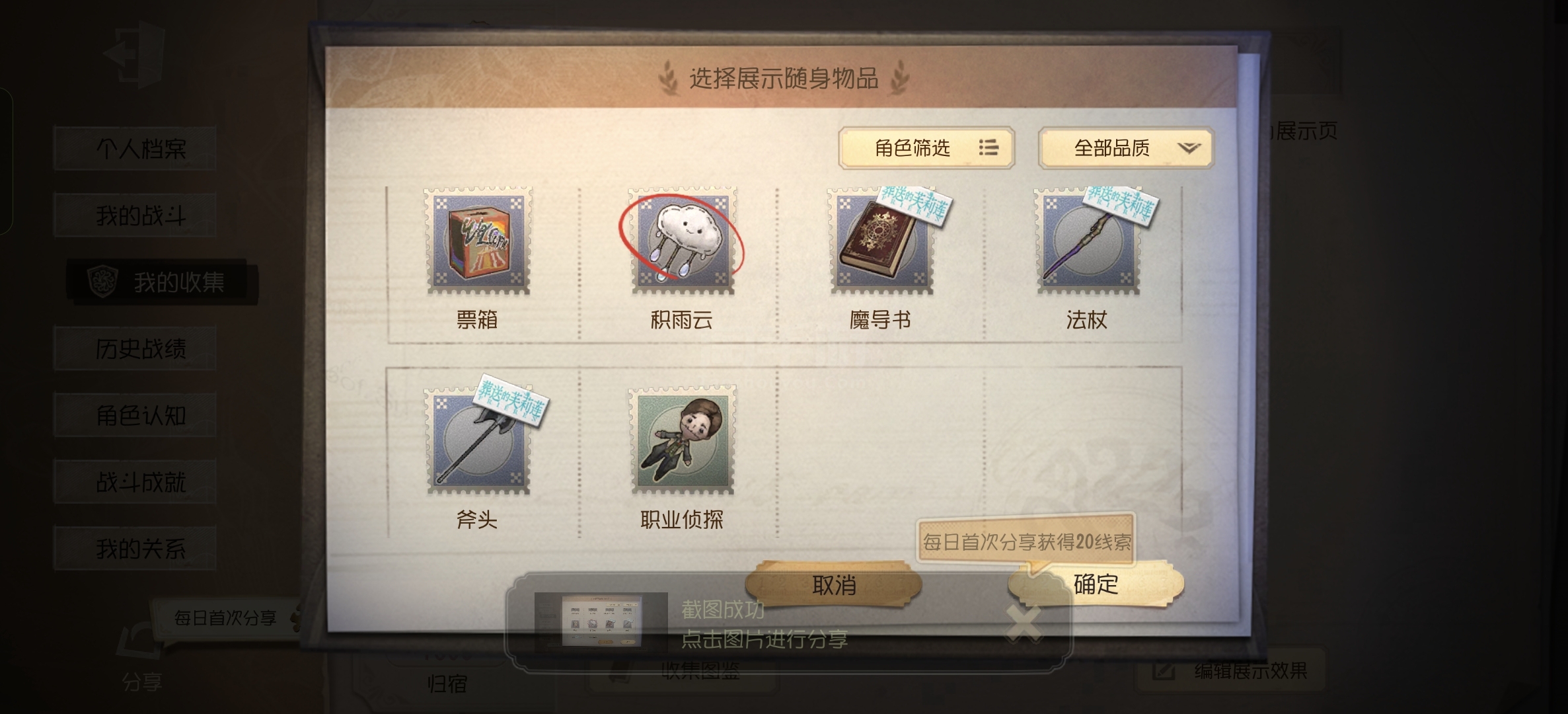Image resolution: width=1568 pixels, height=714 pixels.
Task: Select the 积雨云 rain cloud accessory
Action: click(682, 241)
